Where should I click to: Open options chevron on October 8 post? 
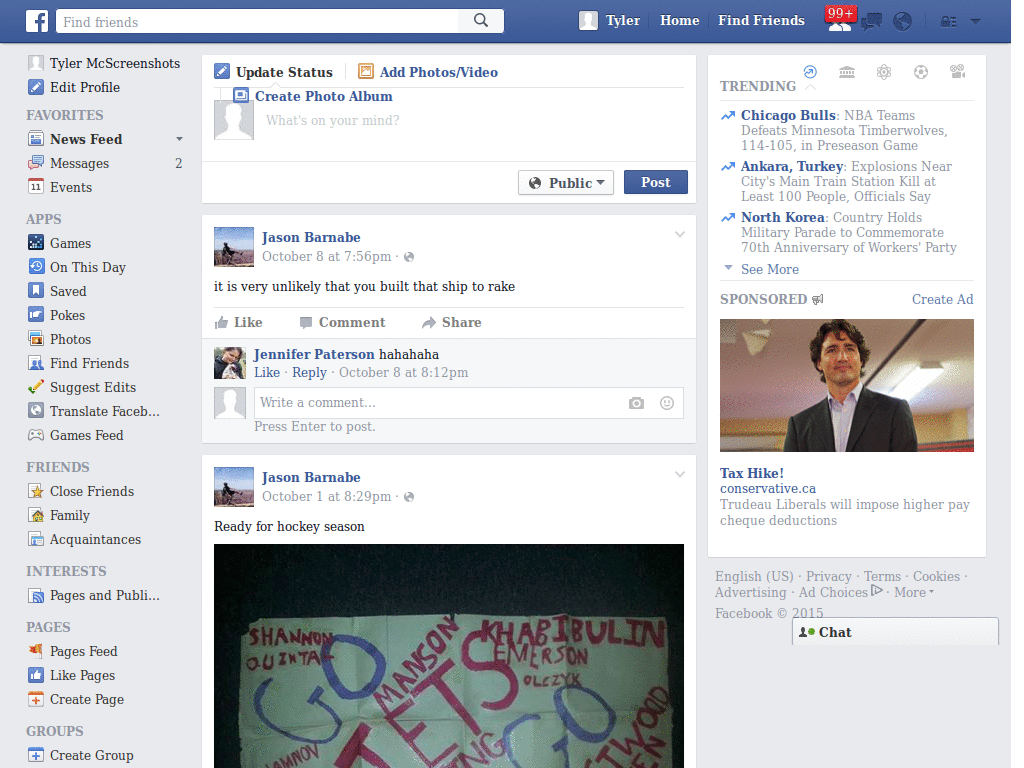point(680,234)
